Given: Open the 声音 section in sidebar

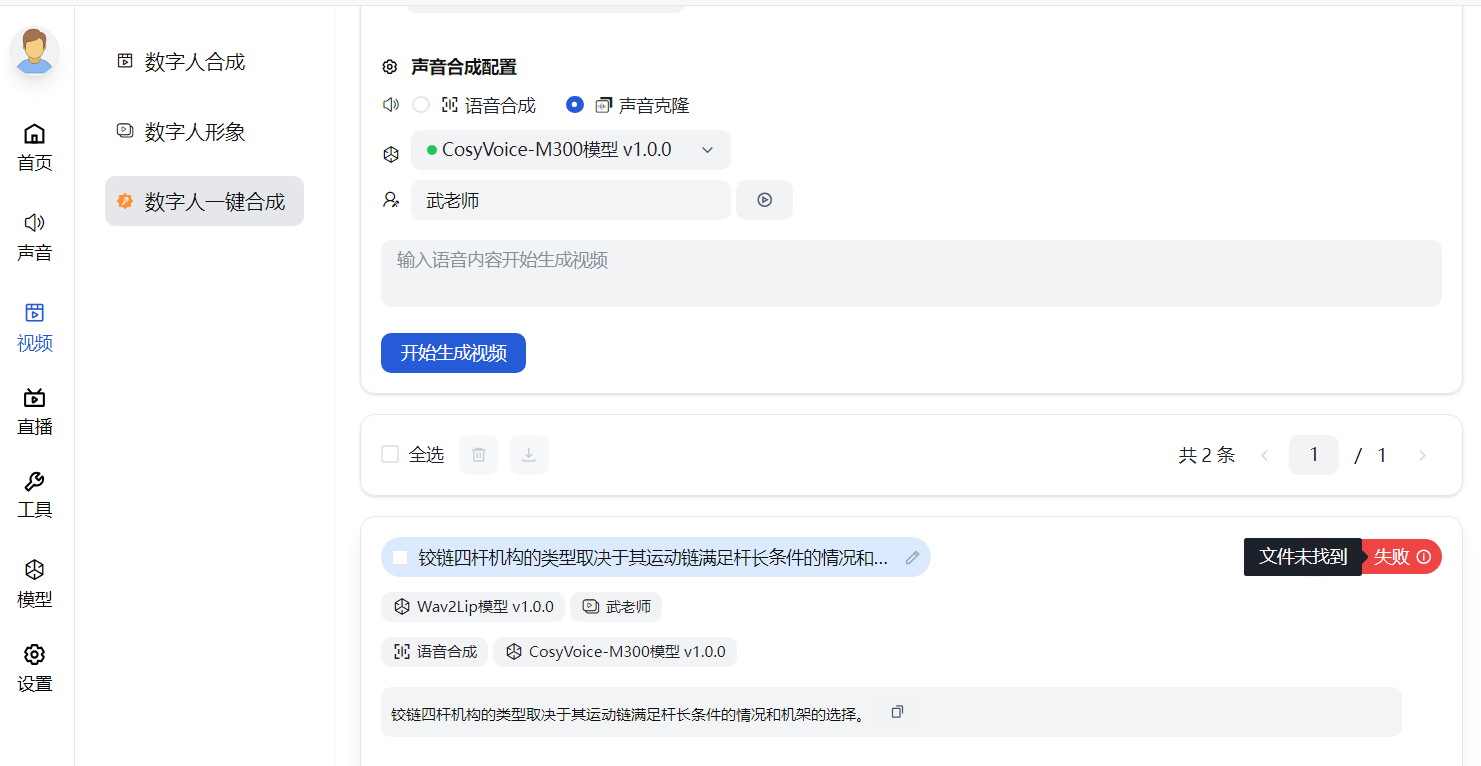Looking at the screenshot, I should click(35, 237).
